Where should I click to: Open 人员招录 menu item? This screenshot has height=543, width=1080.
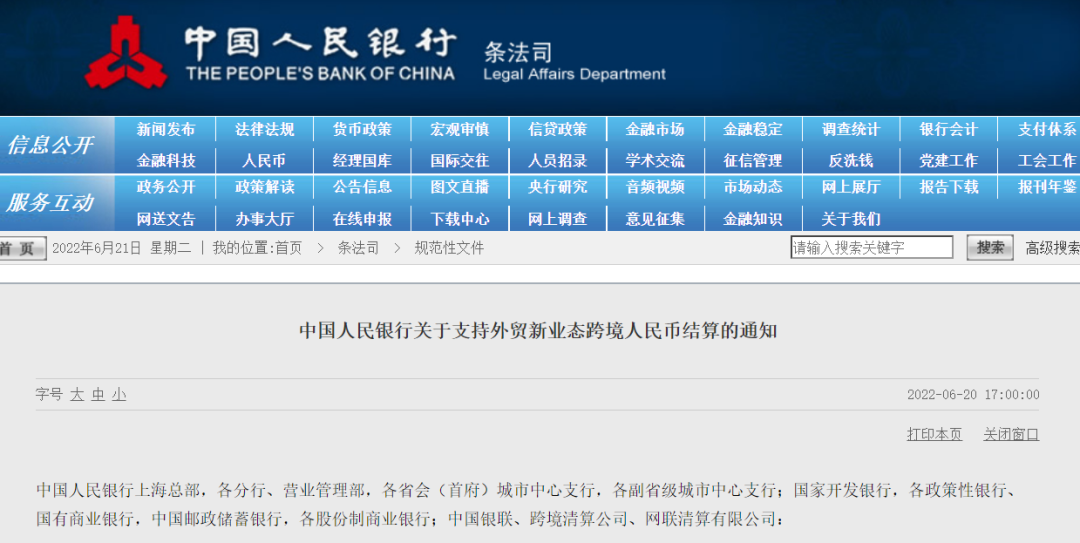pos(558,161)
